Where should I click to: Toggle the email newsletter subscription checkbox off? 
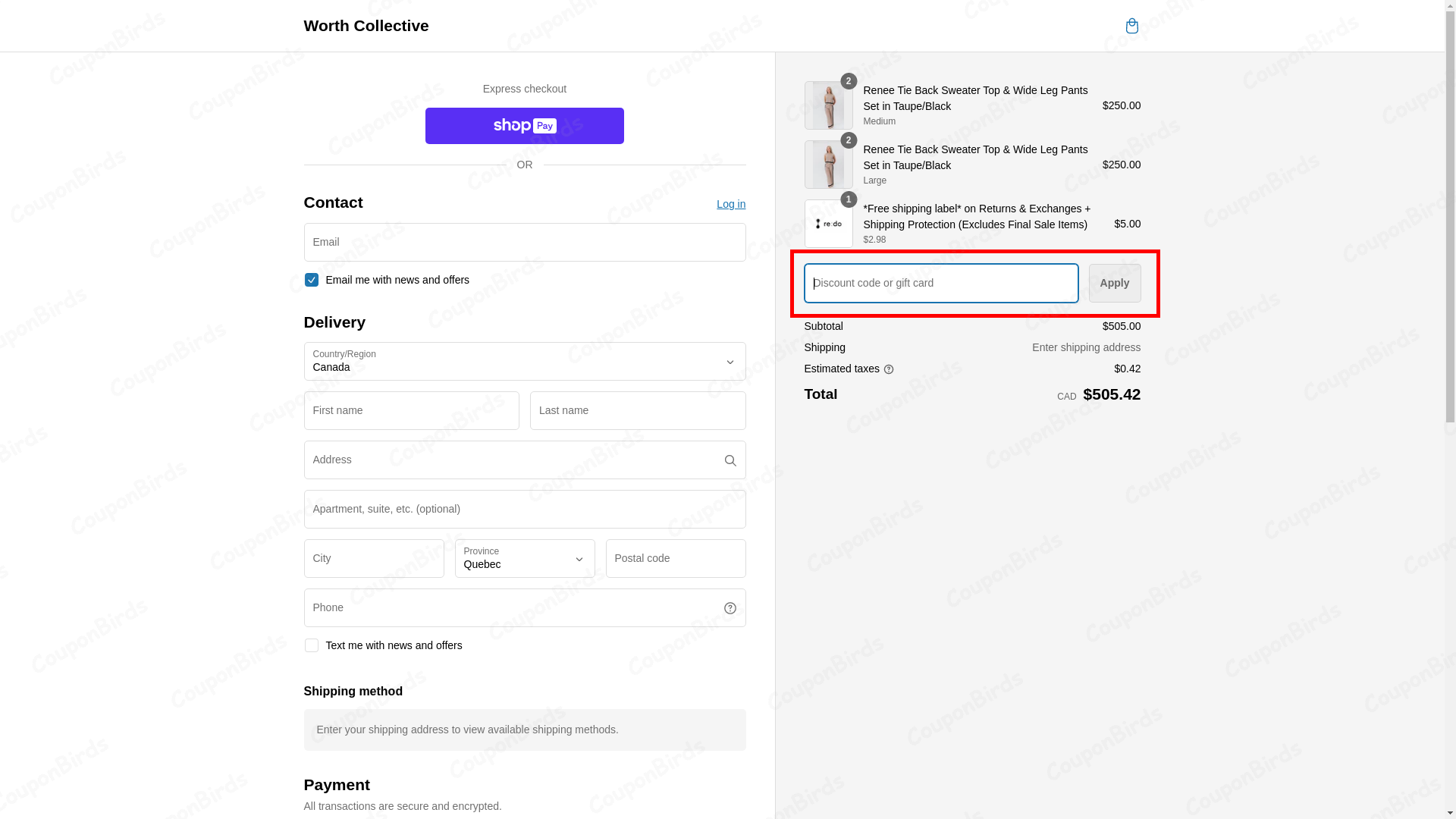[x=311, y=279]
